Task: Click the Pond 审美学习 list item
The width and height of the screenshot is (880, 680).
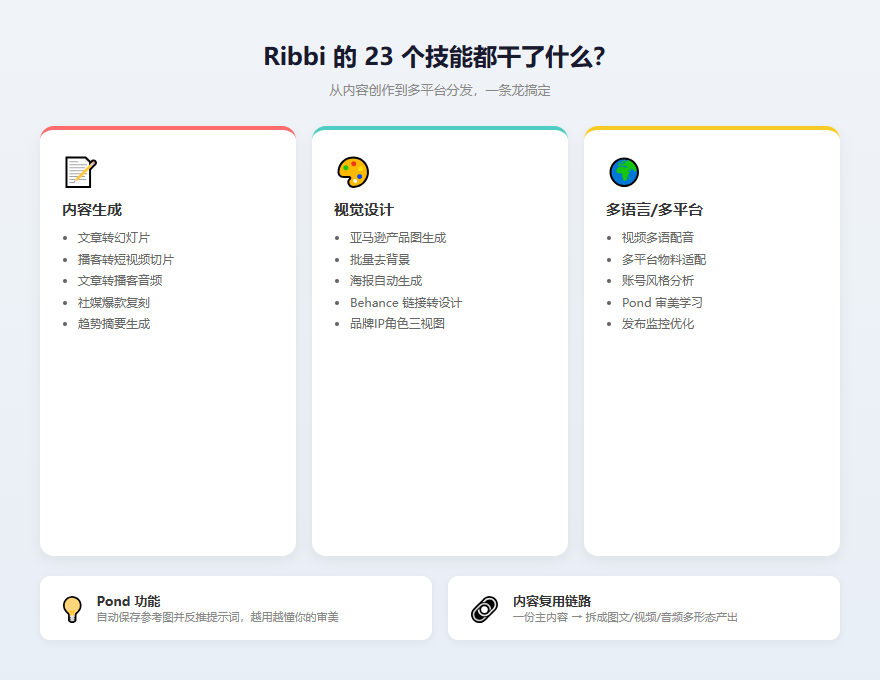Action: (x=663, y=302)
